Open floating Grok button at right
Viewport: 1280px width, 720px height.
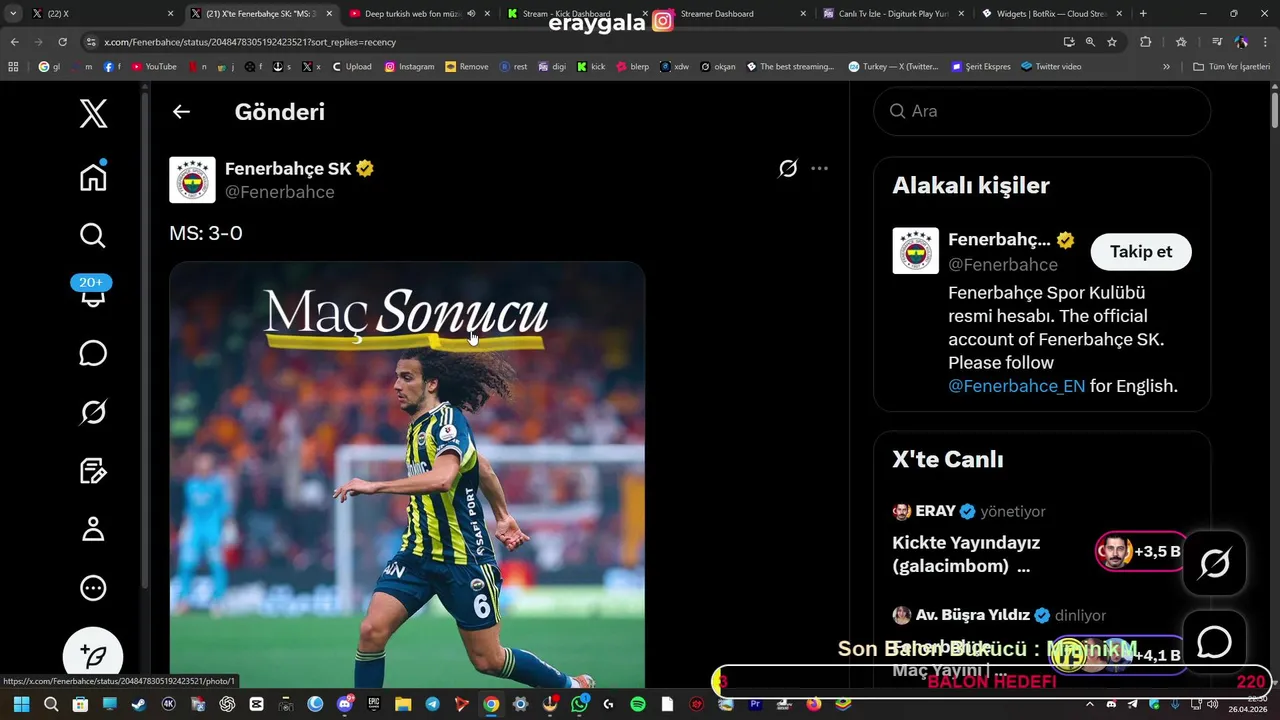tap(1214, 564)
